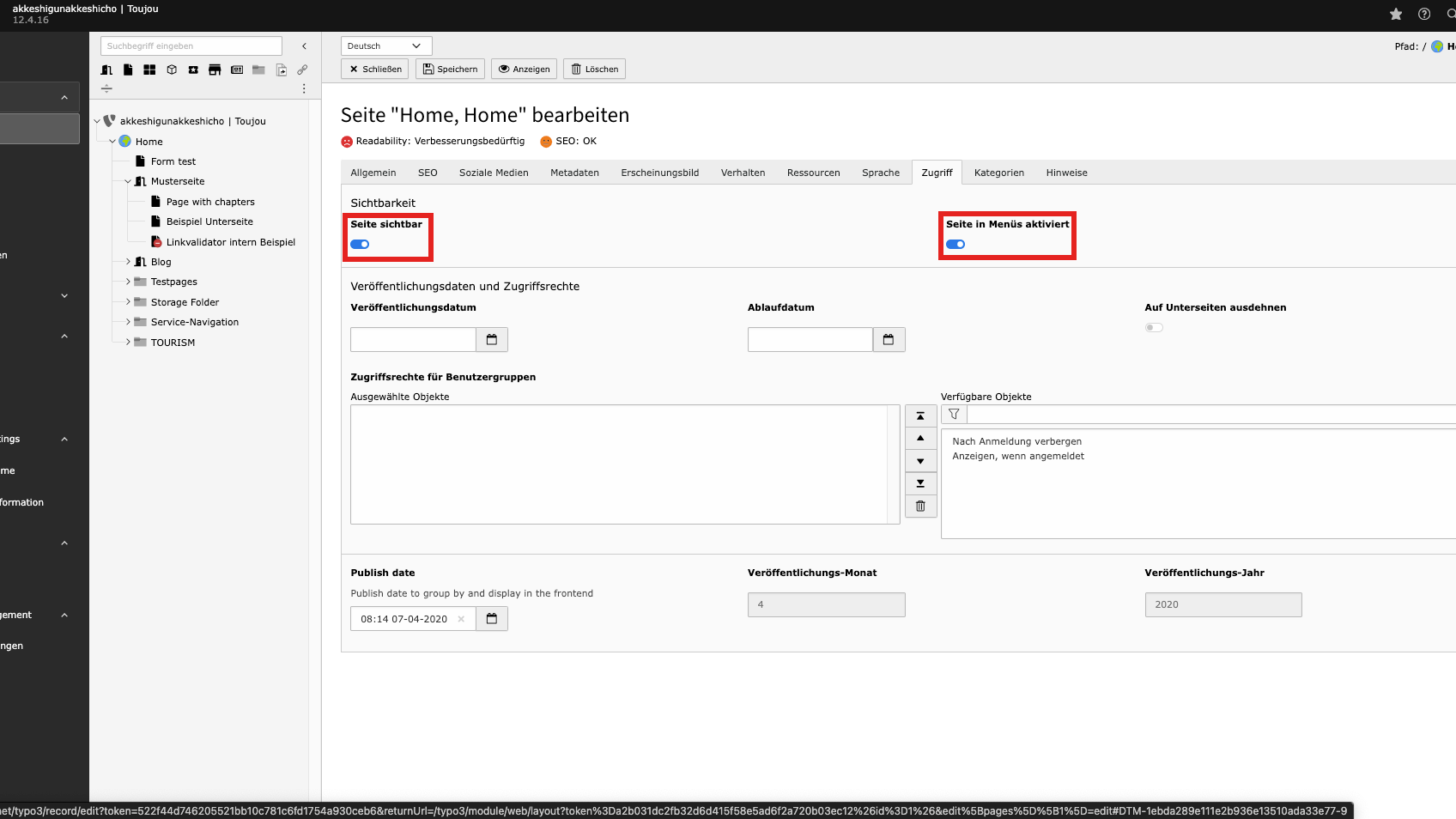The height and width of the screenshot is (819, 1456).
Task: Click the Löschen button
Action: 594,69
